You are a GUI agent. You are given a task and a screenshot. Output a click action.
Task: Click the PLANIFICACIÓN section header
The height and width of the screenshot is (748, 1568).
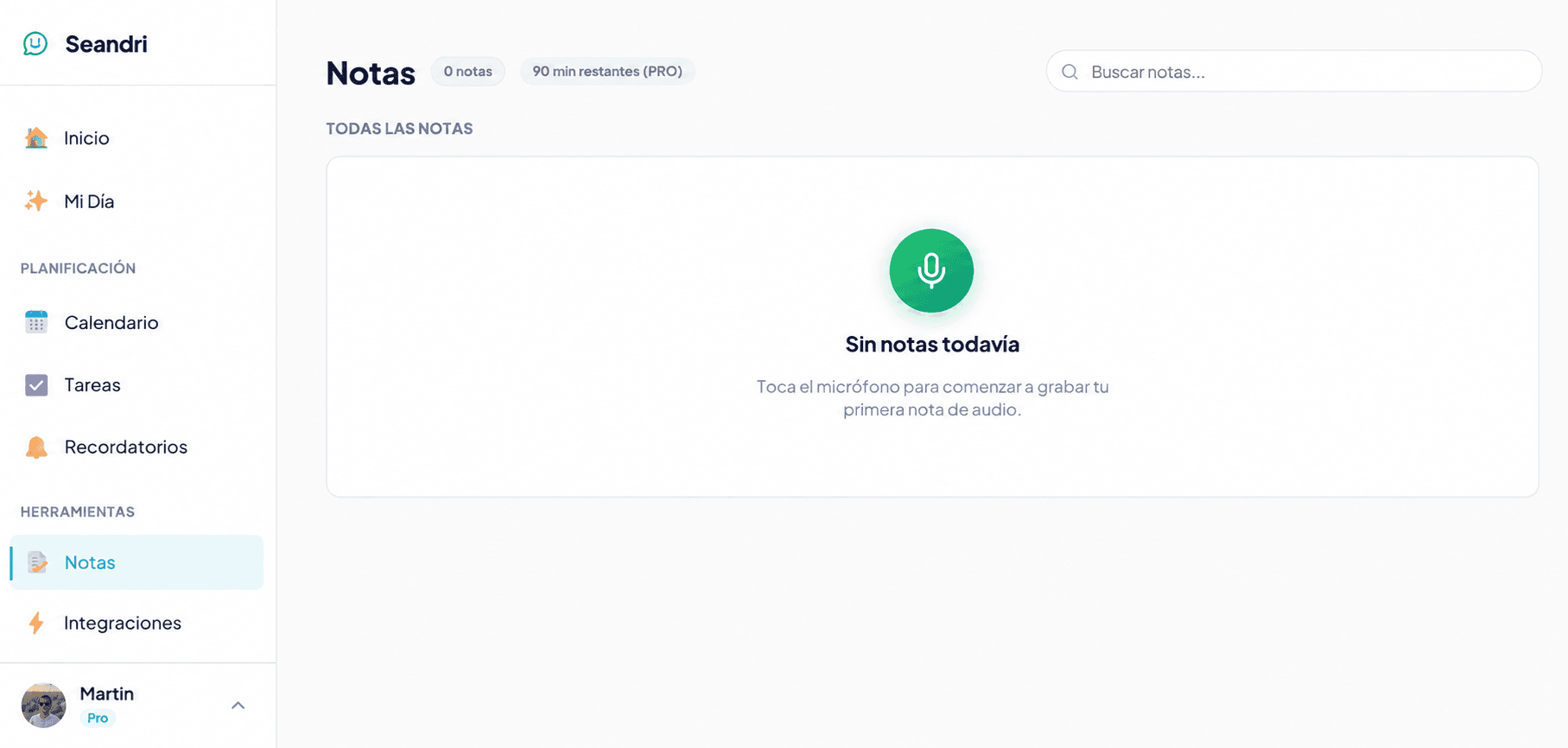tap(78, 268)
